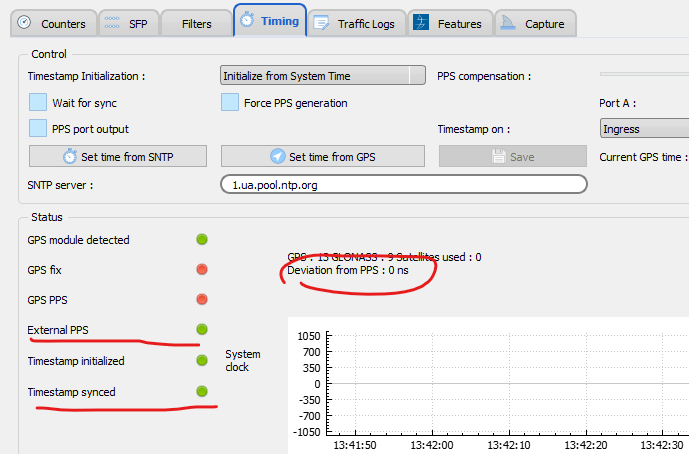This screenshot has height=454, width=689.
Task: Select the Timing tab
Action: click(x=270, y=21)
